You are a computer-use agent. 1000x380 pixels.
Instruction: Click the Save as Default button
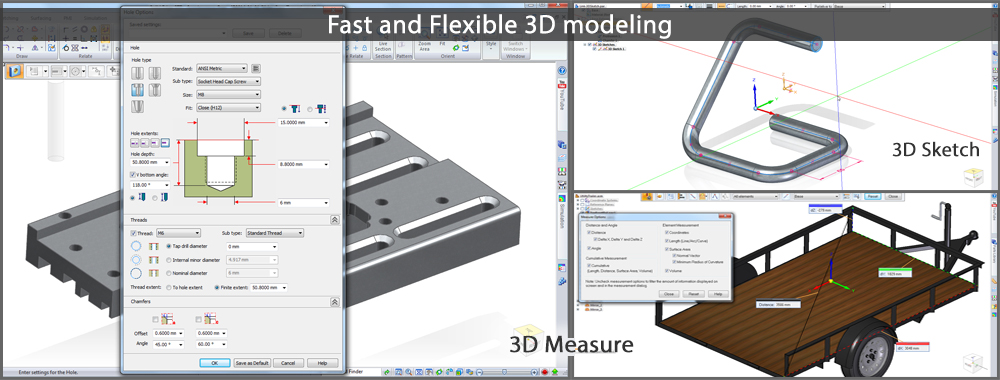click(x=253, y=363)
